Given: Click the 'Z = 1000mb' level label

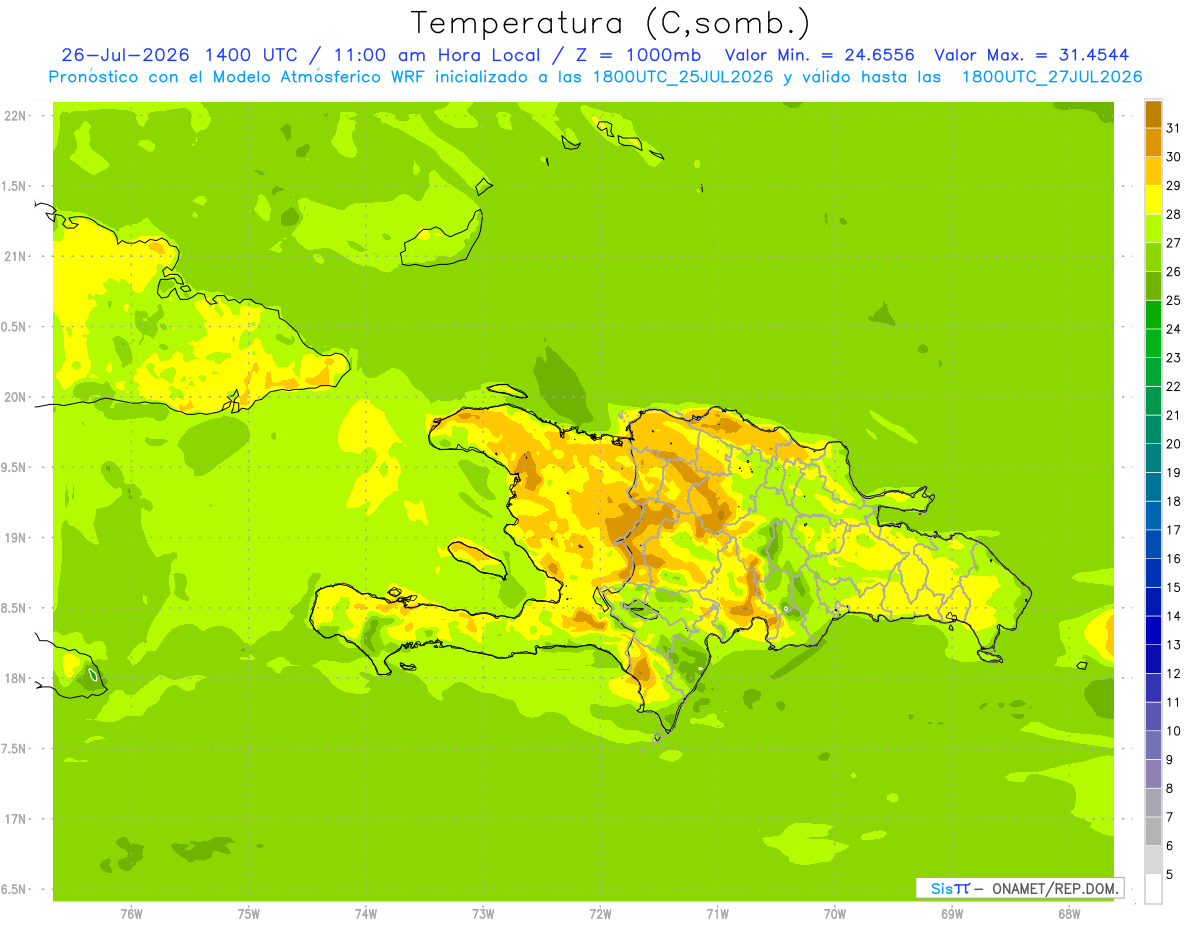Looking at the screenshot, I should pos(638,55).
